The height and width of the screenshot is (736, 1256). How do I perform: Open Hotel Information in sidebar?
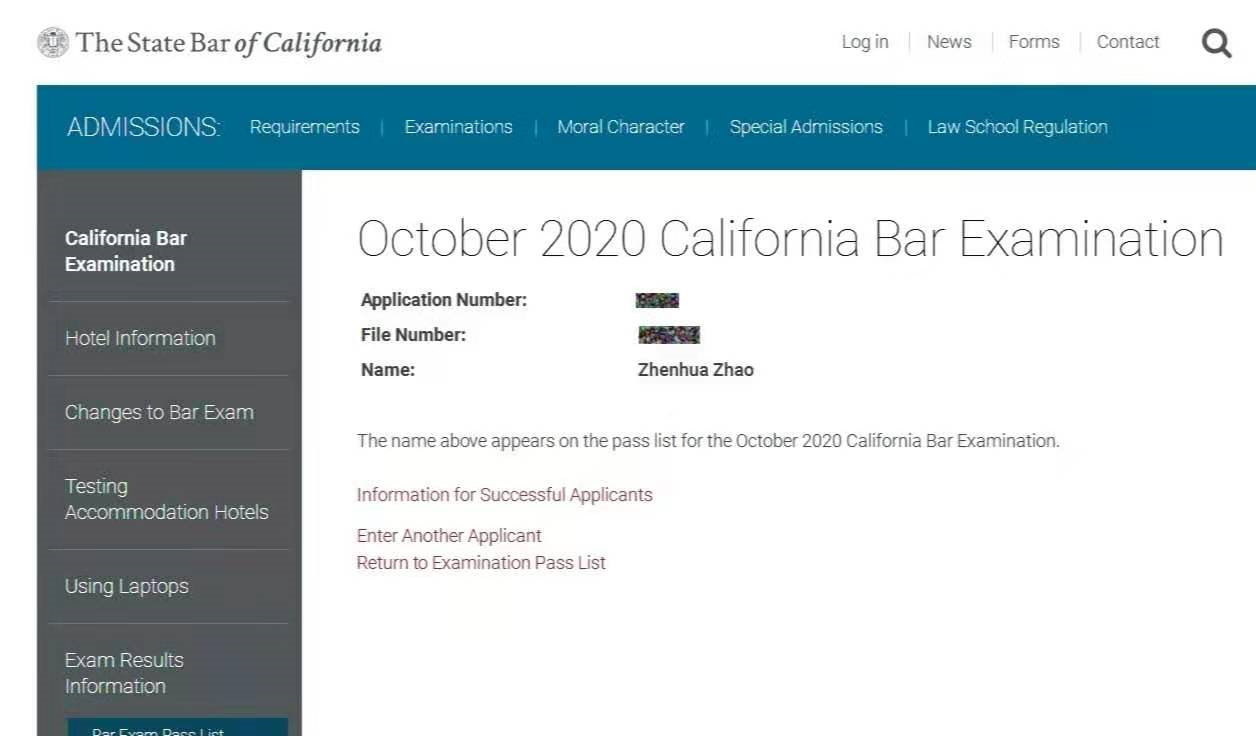[140, 338]
